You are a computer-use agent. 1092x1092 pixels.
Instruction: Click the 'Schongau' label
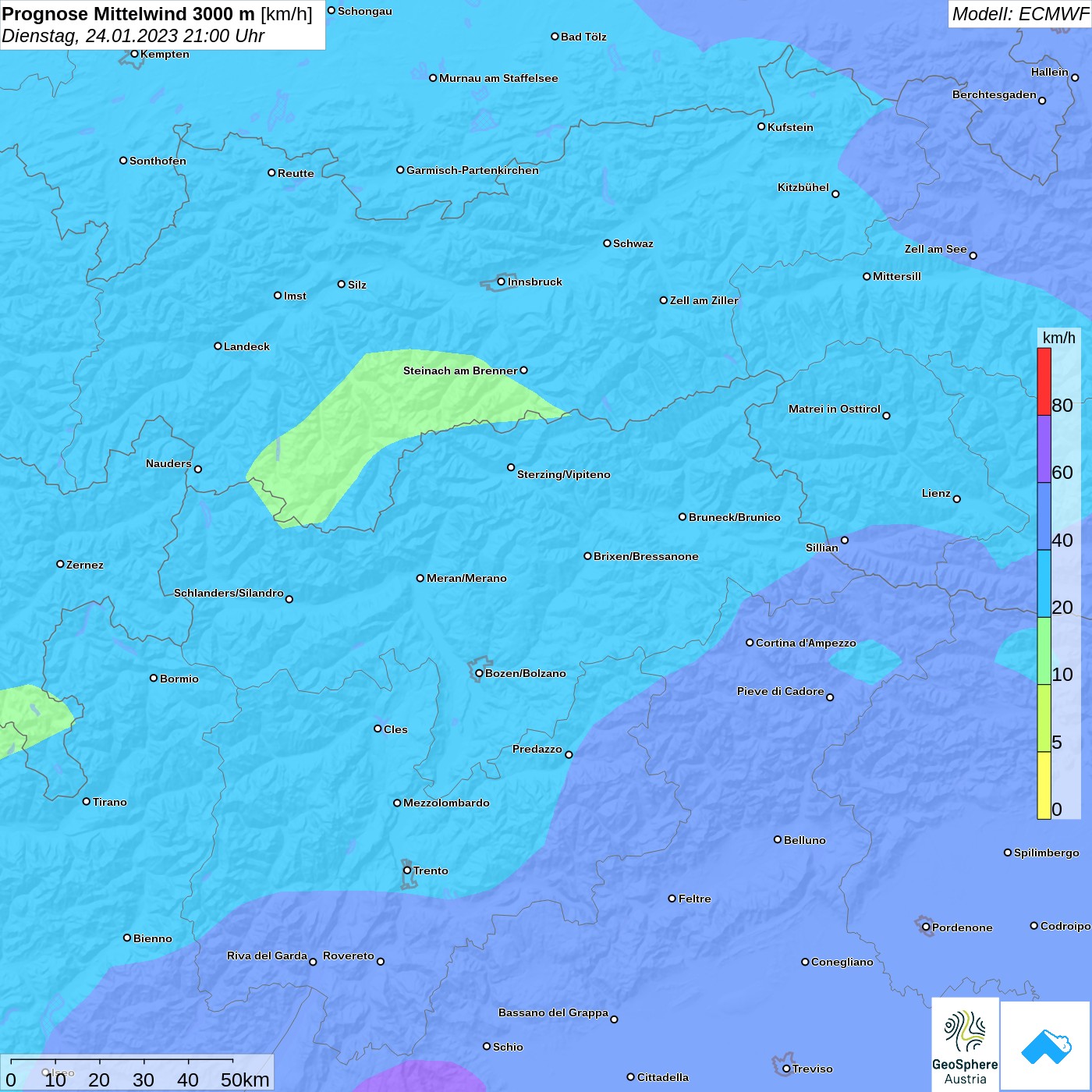365,11
